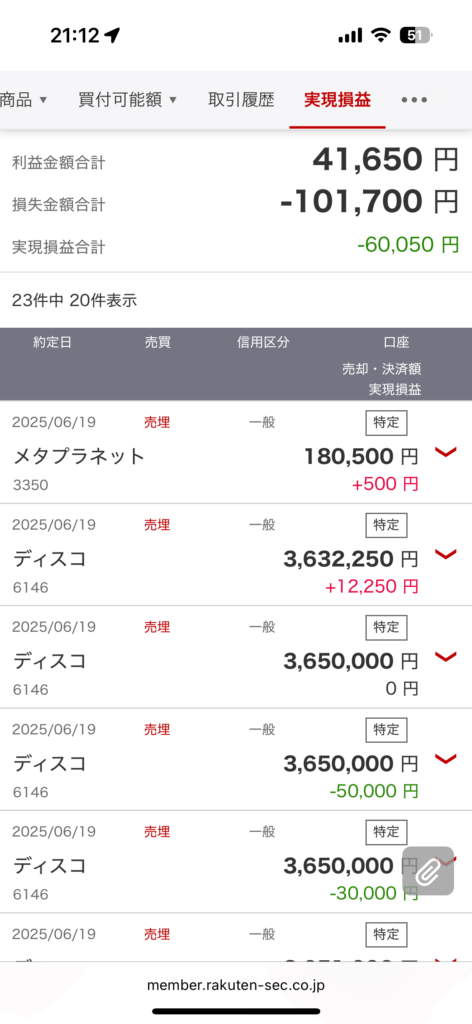472x1024 pixels.
Task: Open the 商品 dropdown menu
Action: (x=24, y=100)
